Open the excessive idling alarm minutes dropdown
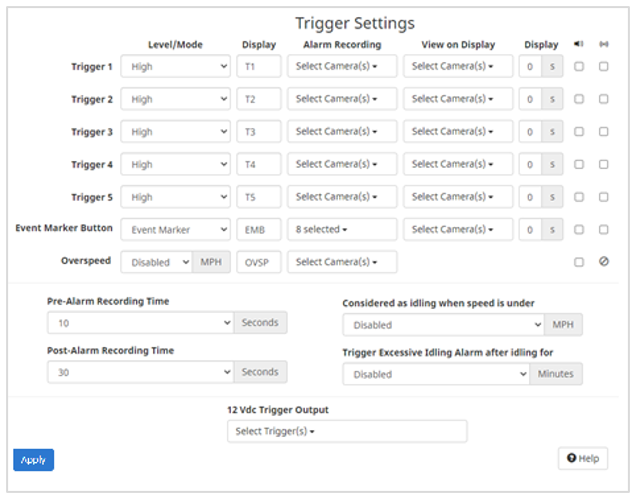 435,373
